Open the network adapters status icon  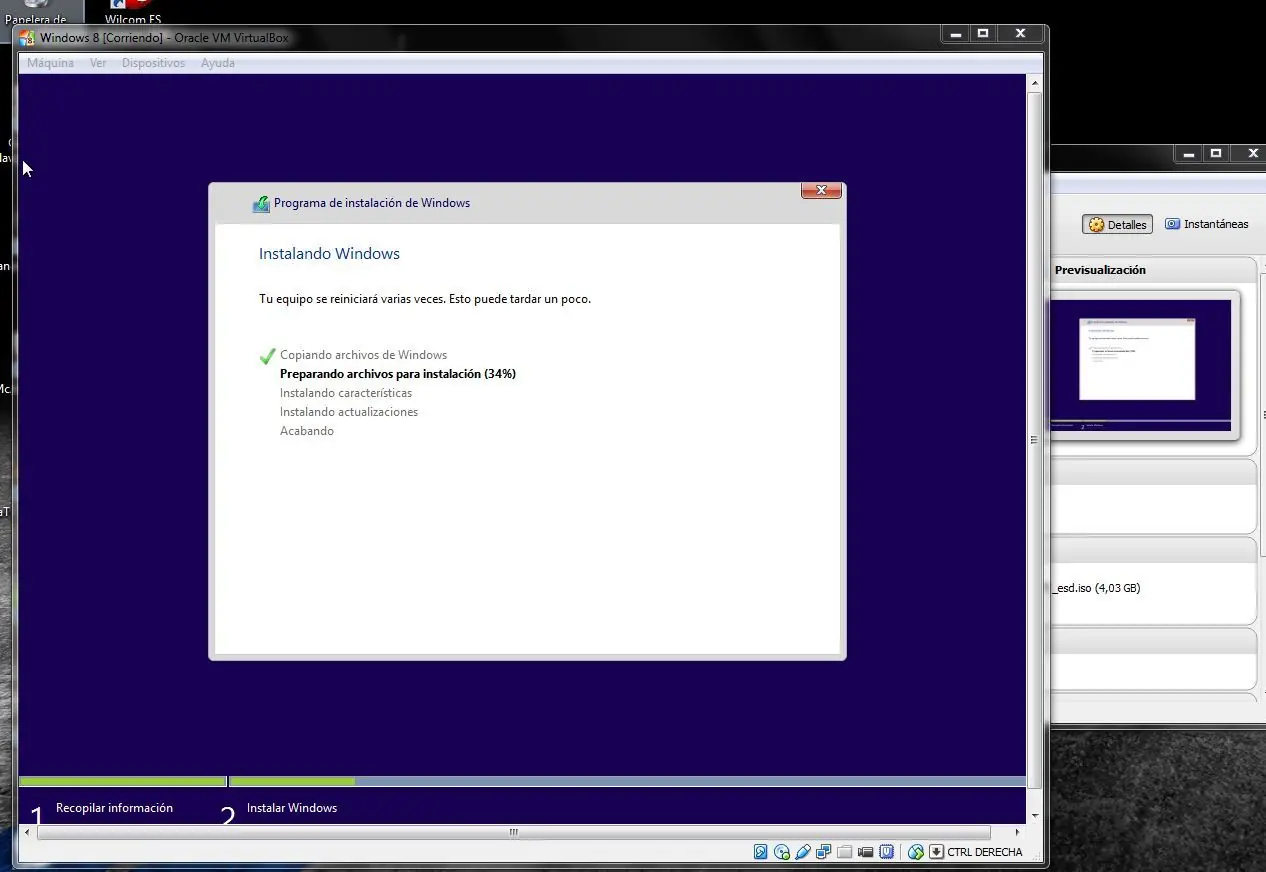(824, 852)
